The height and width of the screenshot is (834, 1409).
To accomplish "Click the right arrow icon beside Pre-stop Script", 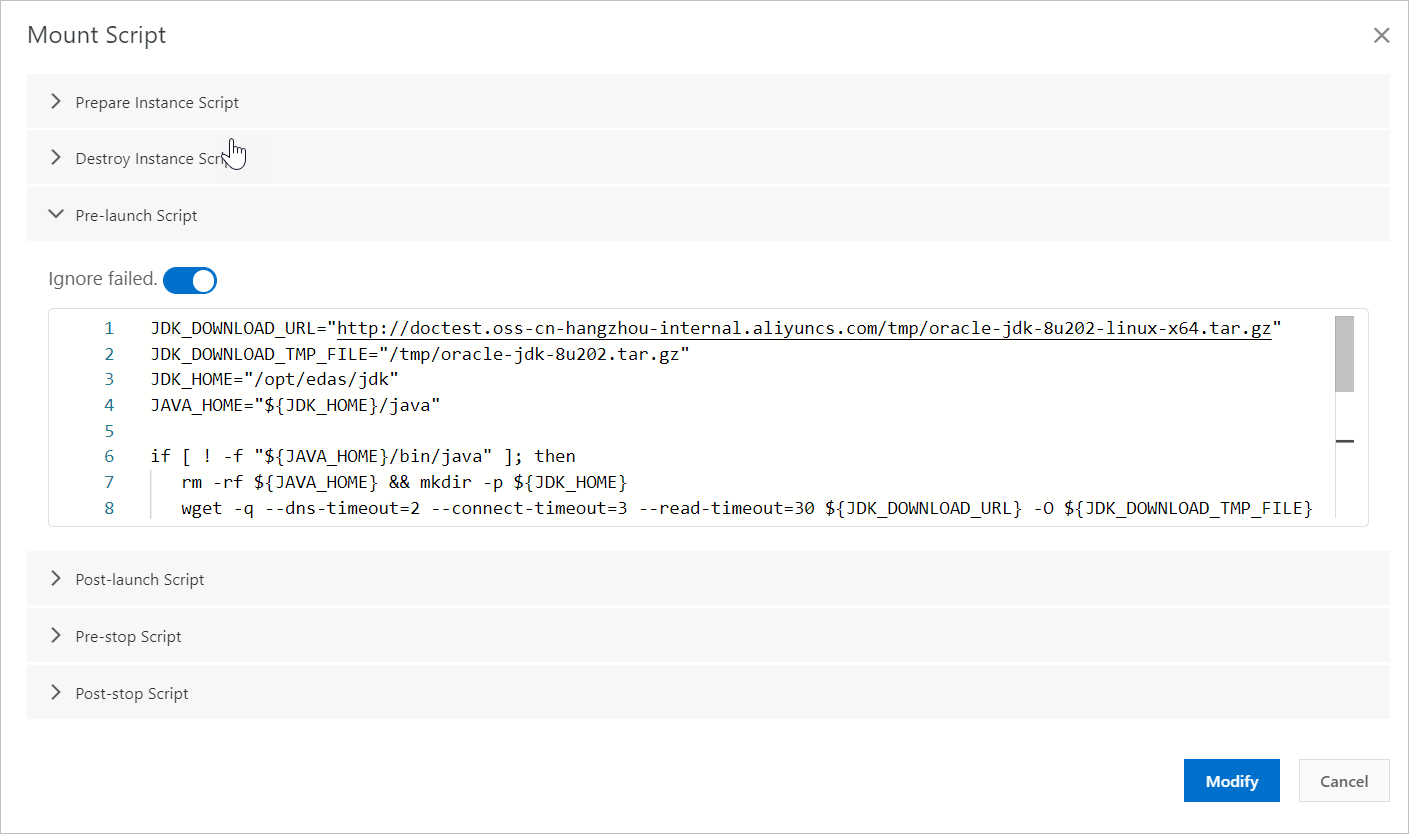I will (56, 635).
